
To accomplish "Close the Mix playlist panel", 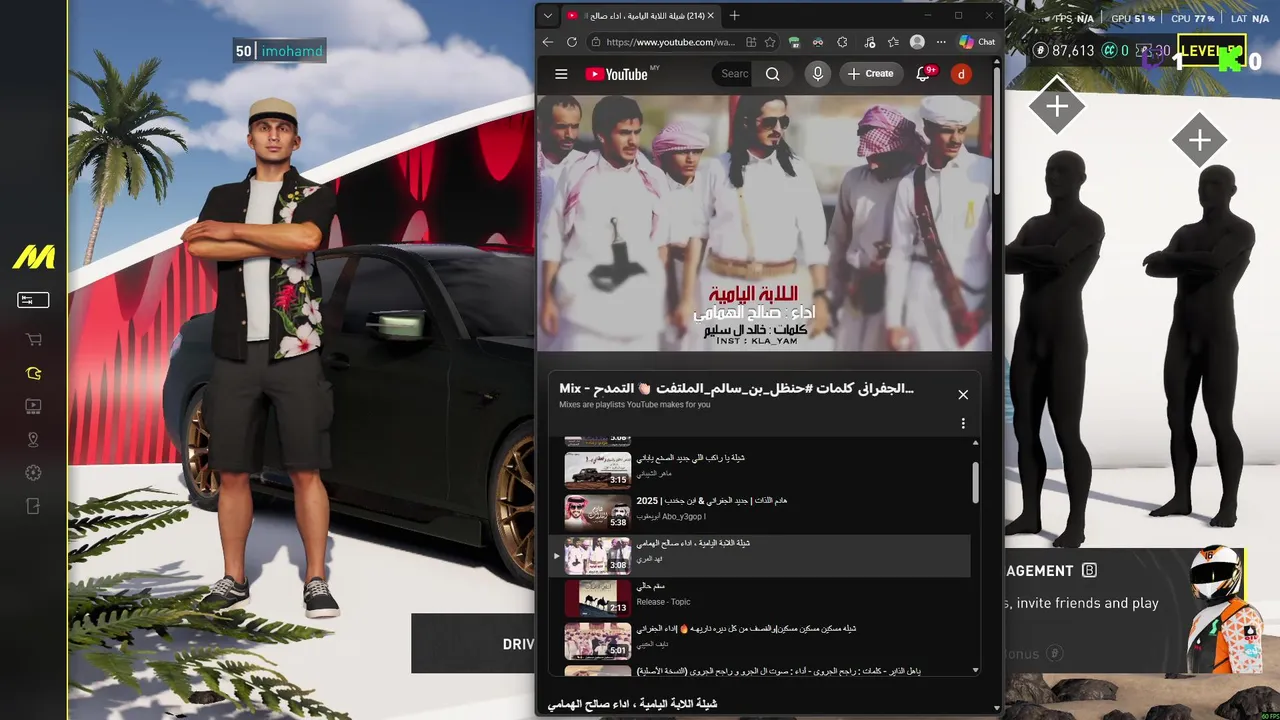I will 963,395.
